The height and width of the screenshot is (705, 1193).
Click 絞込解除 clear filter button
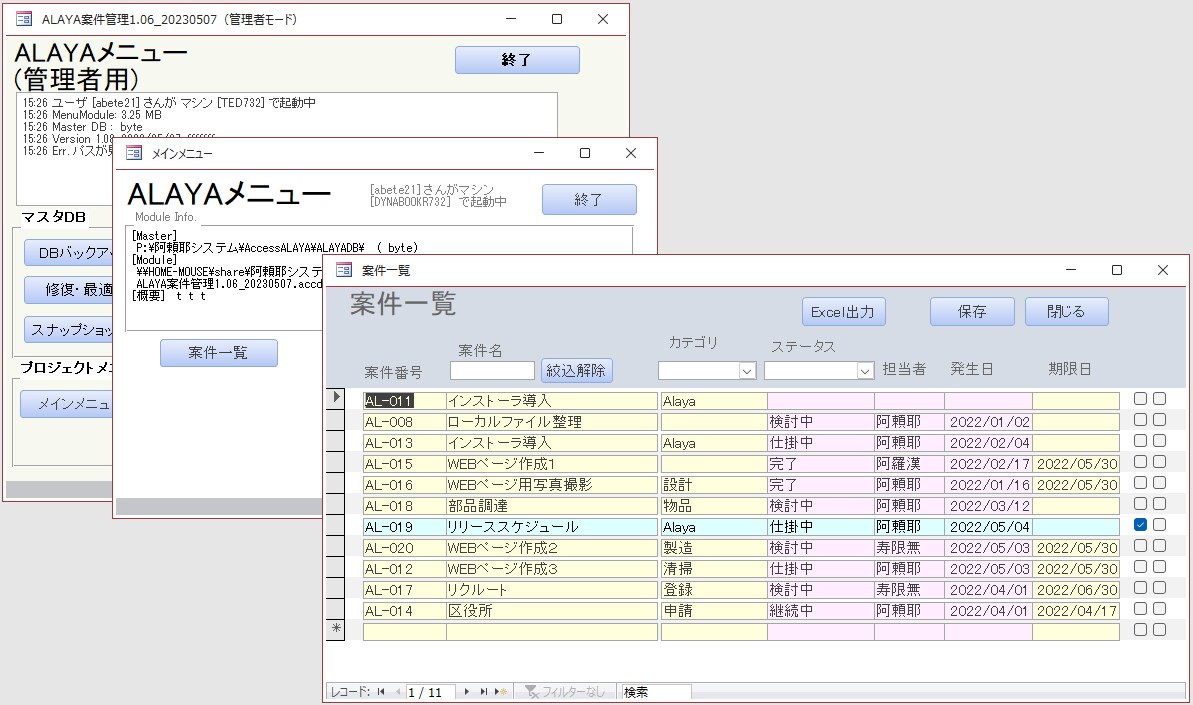click(576, 370)
